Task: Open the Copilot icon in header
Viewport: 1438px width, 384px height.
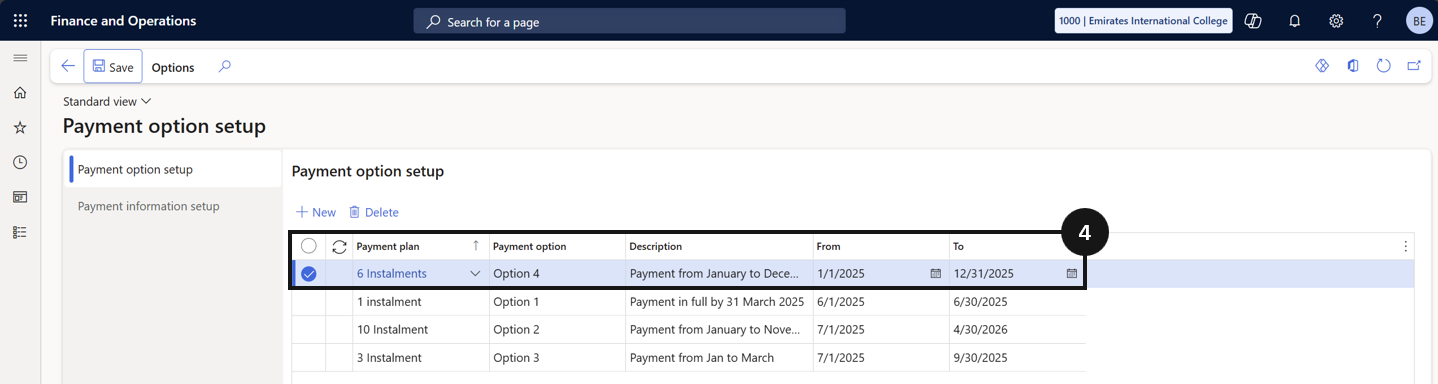Action: click(1253, 21)
